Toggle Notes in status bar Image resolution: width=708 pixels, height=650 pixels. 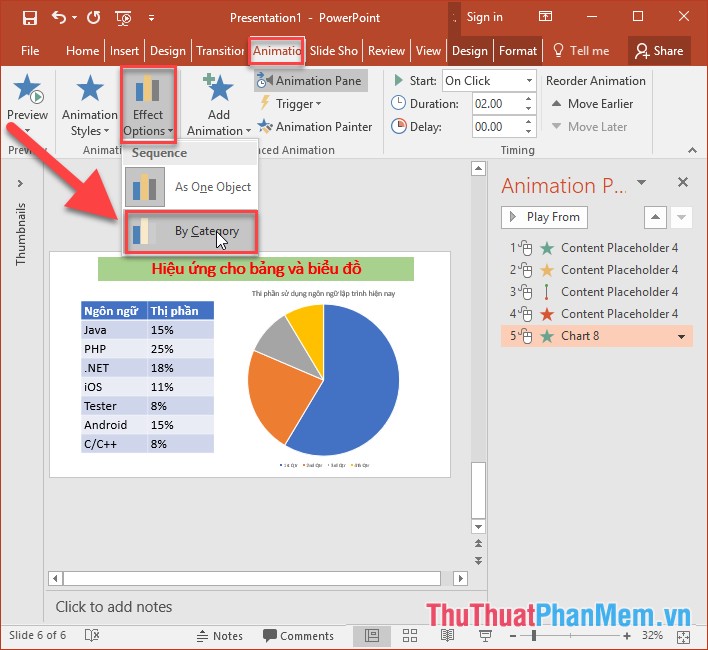[x=220, y=636]
